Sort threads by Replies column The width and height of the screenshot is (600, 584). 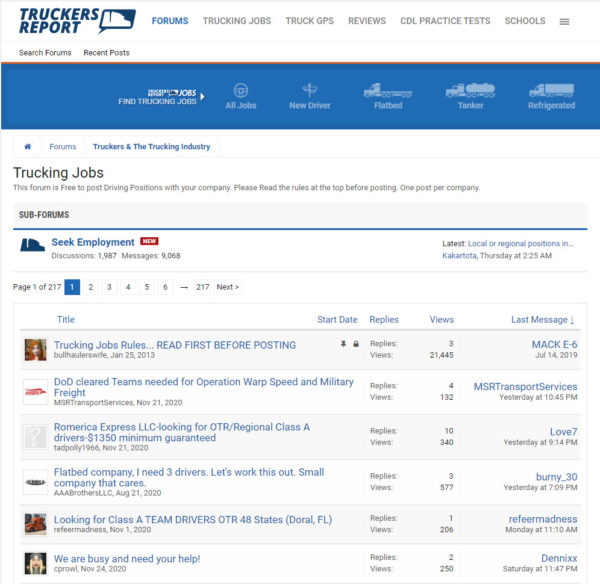pyautogui.click(x=384, y=320)
